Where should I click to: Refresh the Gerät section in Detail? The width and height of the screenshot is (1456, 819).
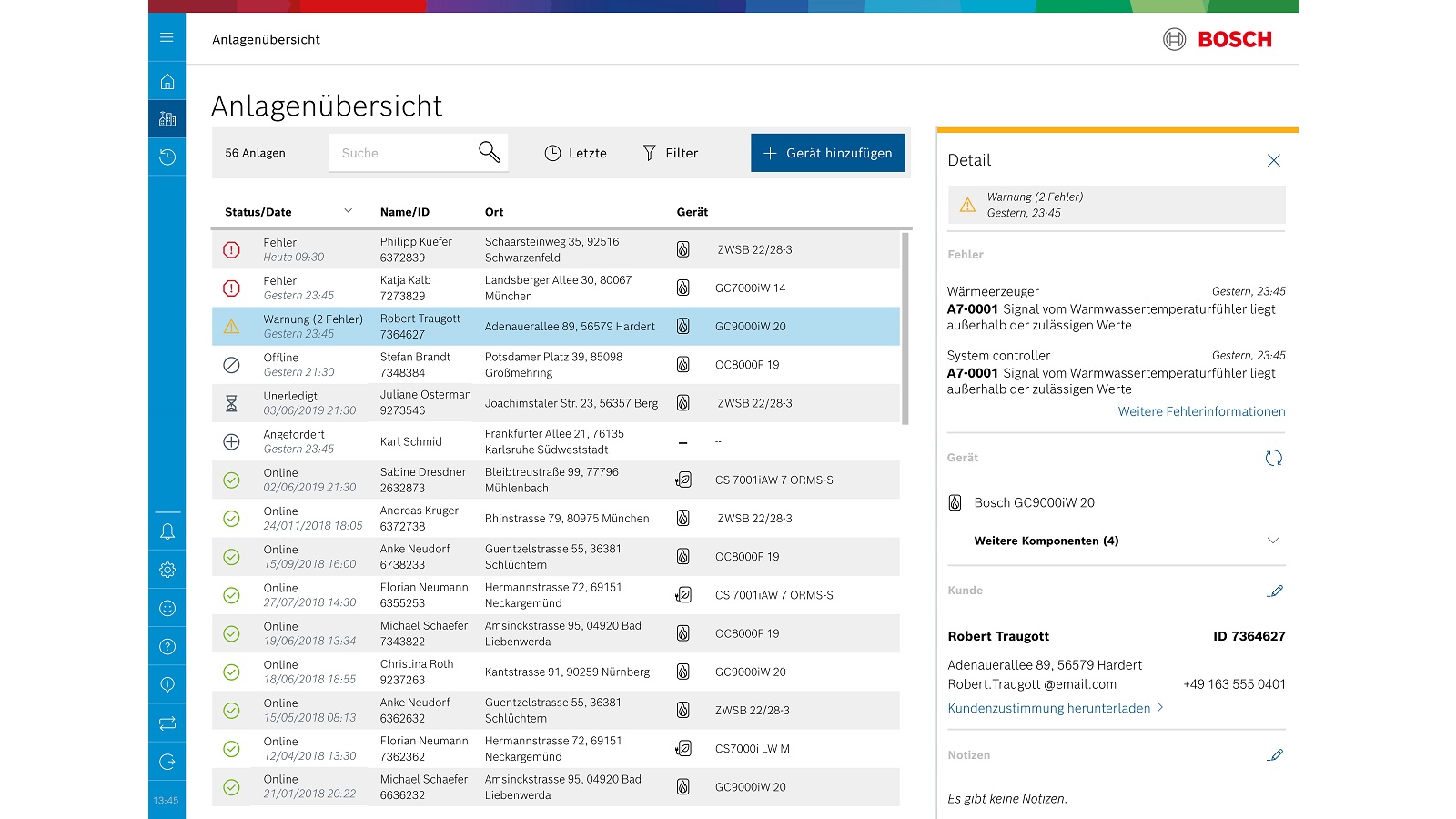tap(1273, 458)
